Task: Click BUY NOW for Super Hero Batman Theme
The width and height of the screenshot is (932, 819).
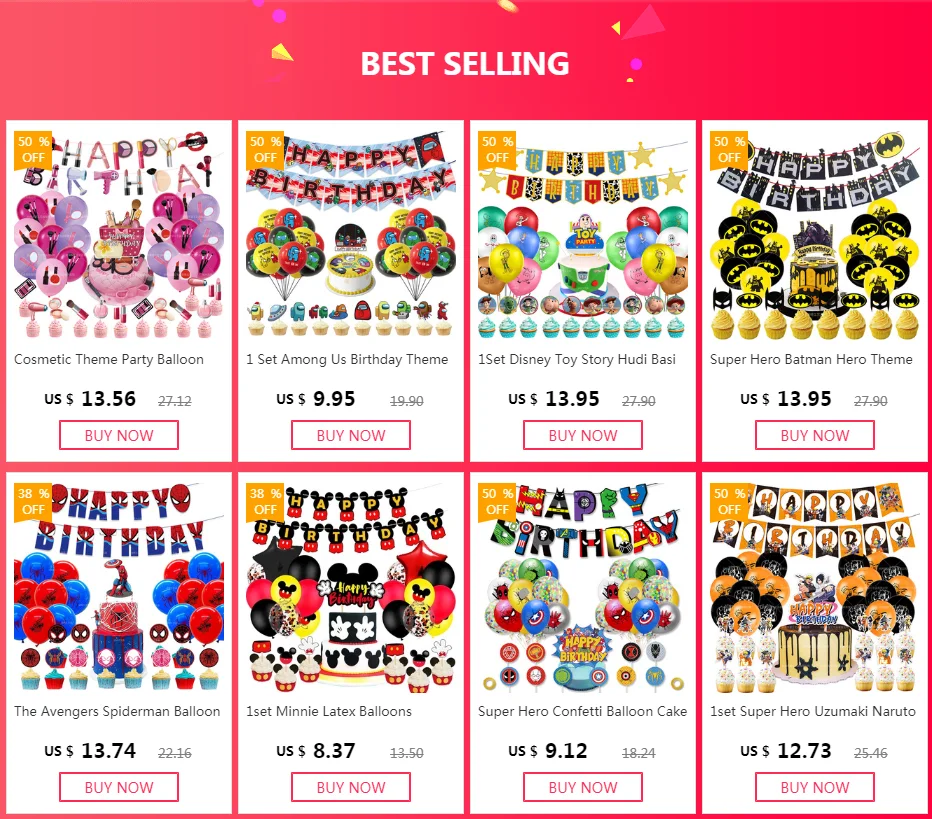Action: (815, 435)
